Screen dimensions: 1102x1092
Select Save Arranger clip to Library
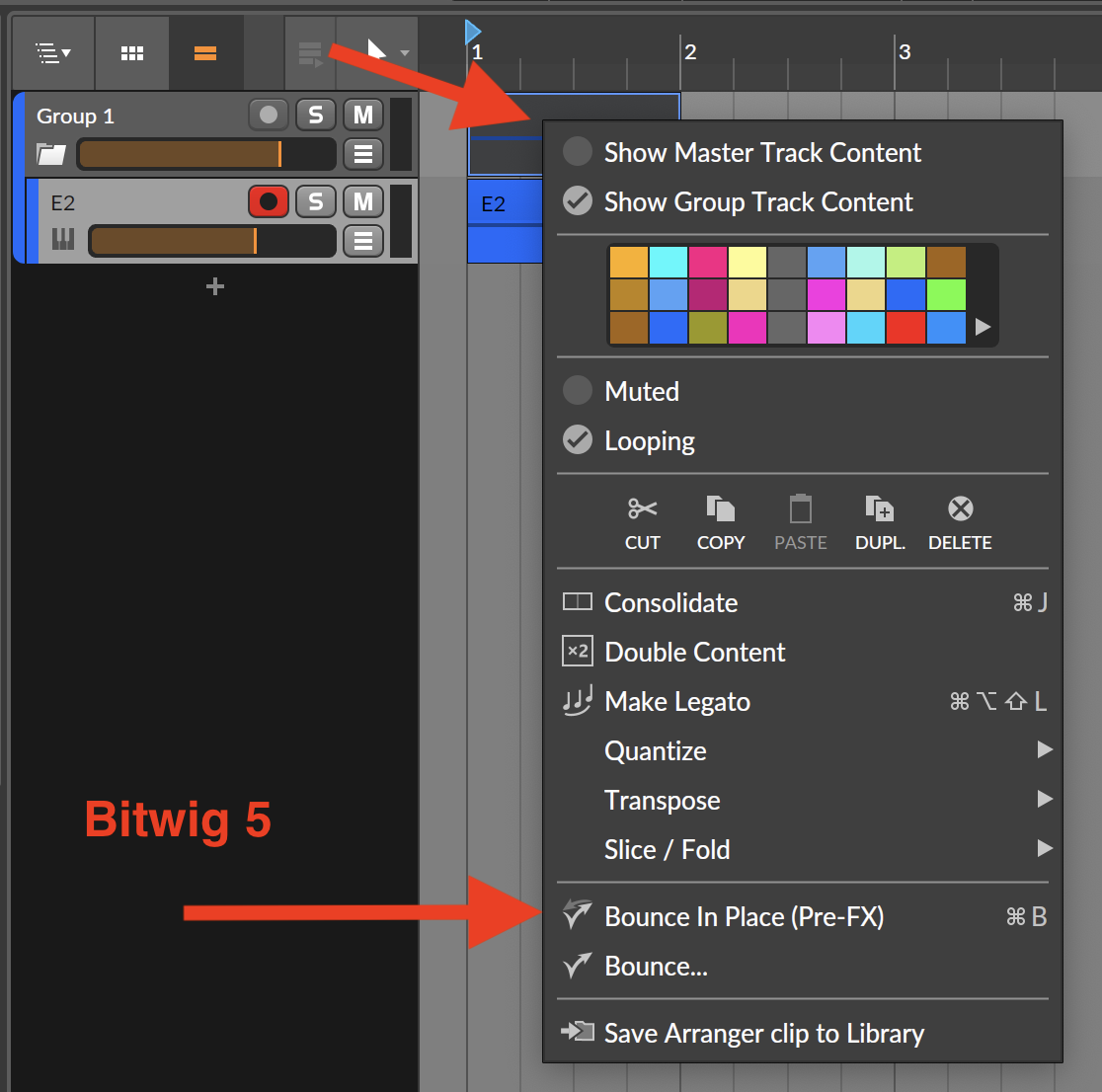(803, 1033)
